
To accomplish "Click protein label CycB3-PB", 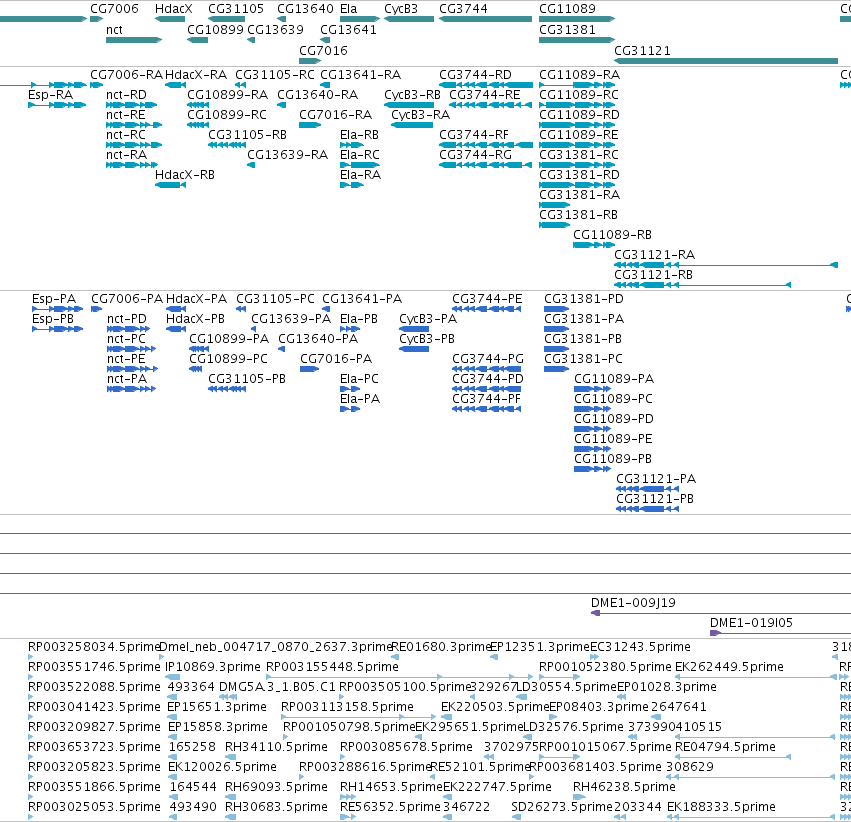I will point(427,339).
